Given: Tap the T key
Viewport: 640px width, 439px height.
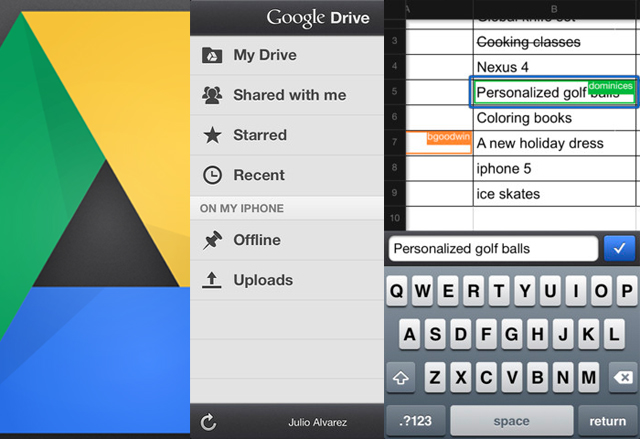Looking at the screenshot, I should (499, 291).
